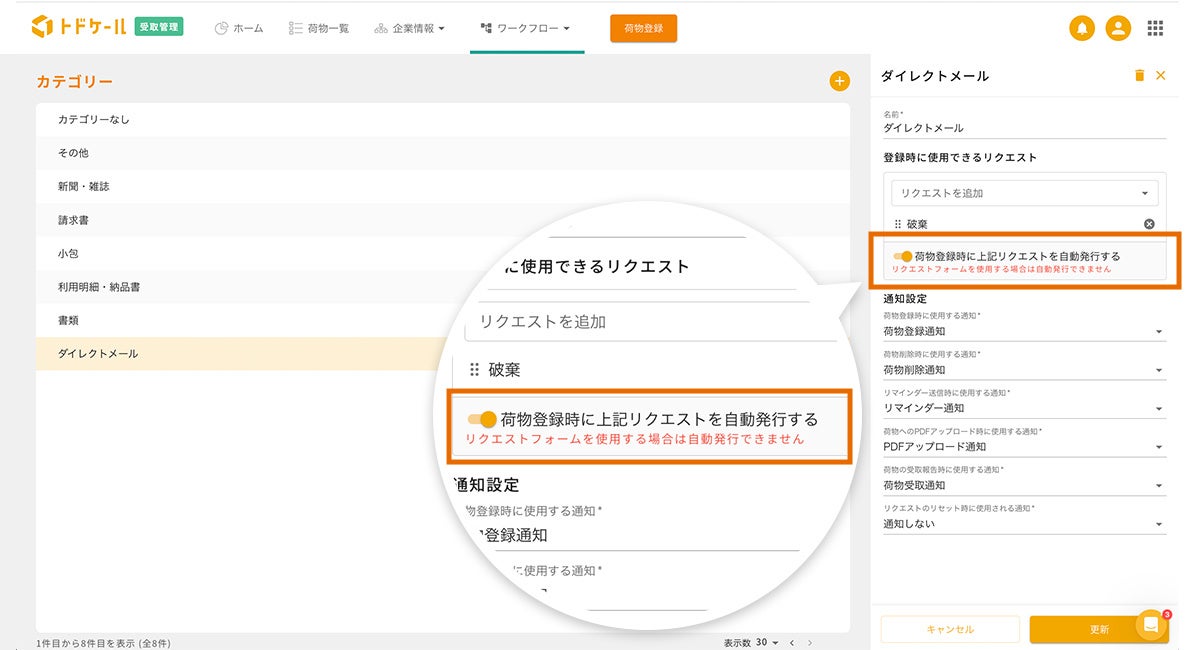Close the ダイレクトメール side panel
Image resolution: width=1195 pixels, height=650 pixels.
click(x=1161, y=75)
